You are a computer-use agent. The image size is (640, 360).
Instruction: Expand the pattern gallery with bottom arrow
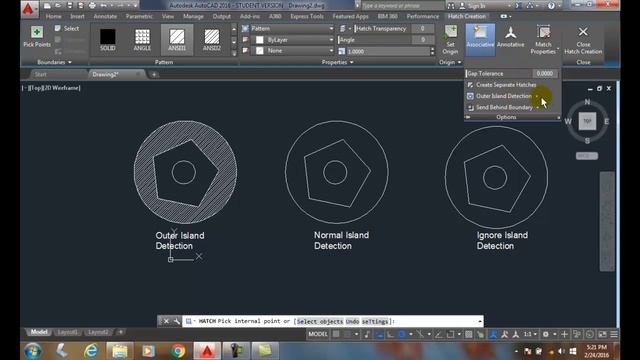(x=234, y=53)
